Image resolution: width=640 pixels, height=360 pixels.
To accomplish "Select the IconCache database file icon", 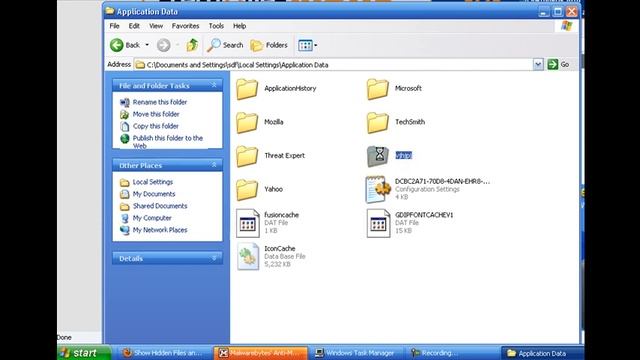I will click(x=248, y=257).
